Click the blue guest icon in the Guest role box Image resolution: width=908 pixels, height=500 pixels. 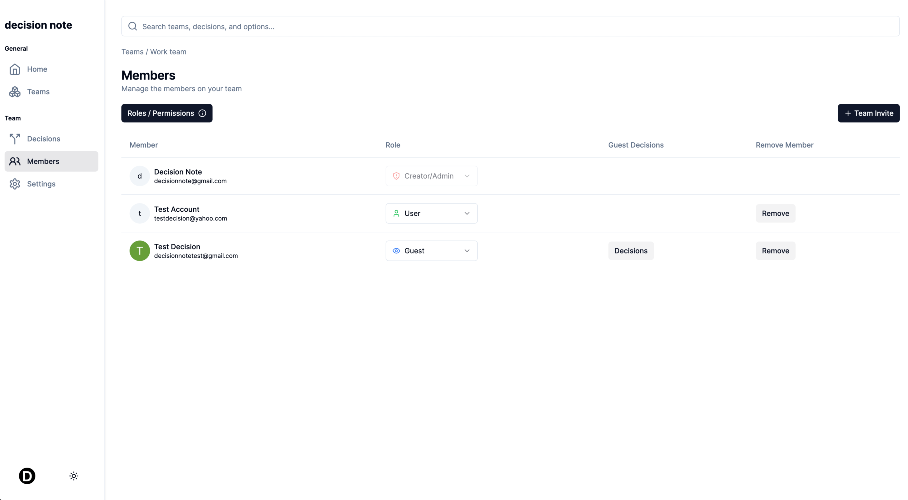coord(396,251)
